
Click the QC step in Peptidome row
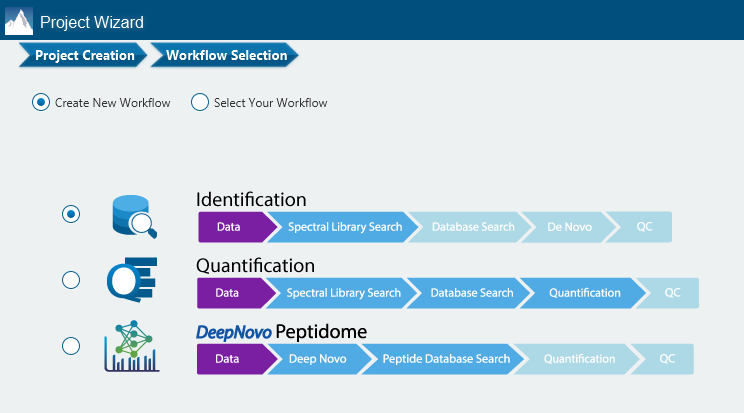(665, 359)
